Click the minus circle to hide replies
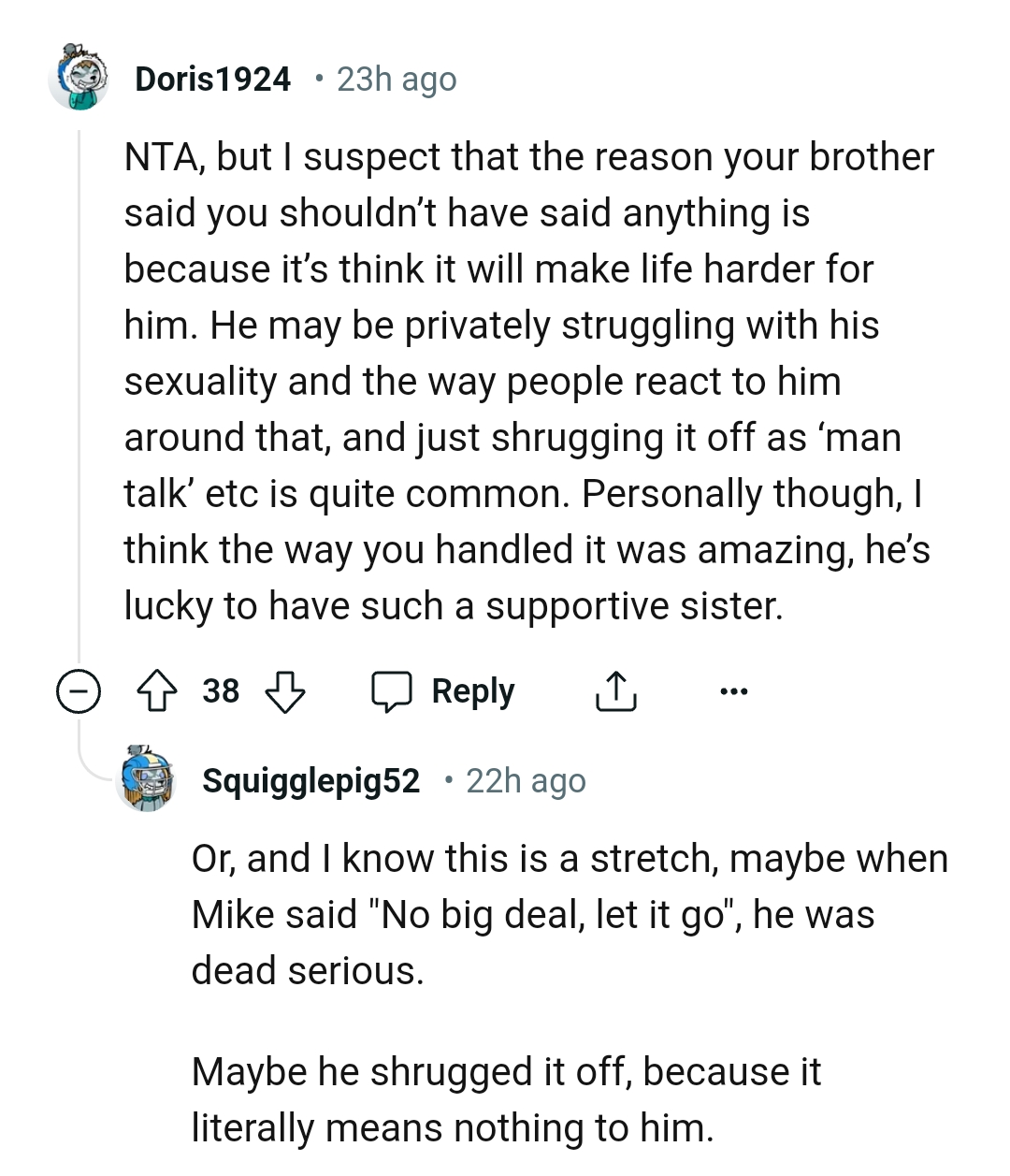The image size is (1010, 1176). click(79, 691)
